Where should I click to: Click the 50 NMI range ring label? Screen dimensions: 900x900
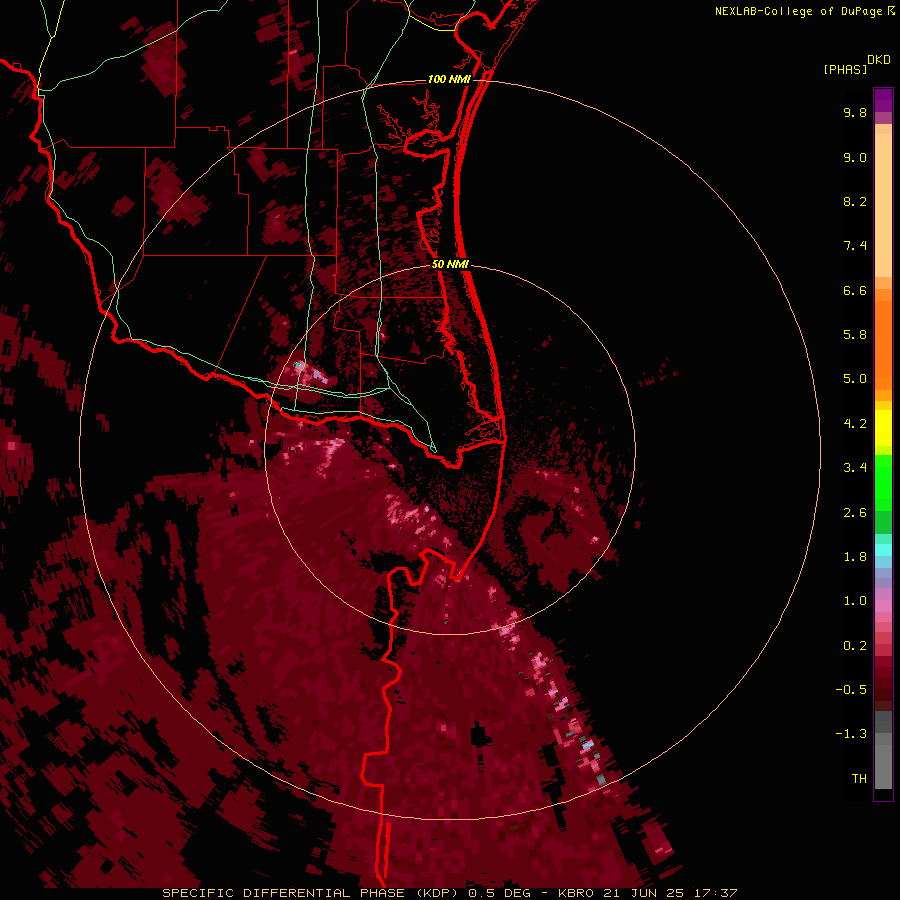click(x=451, y=264)
